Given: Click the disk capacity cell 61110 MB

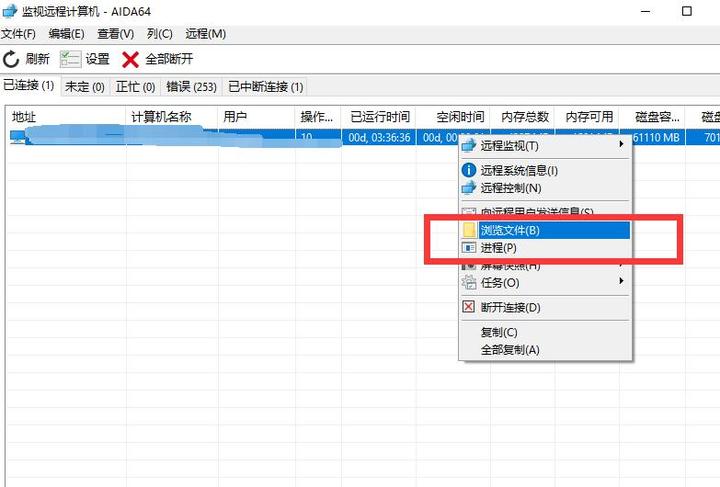Looking at the screenshot, I should pos(656,137).
